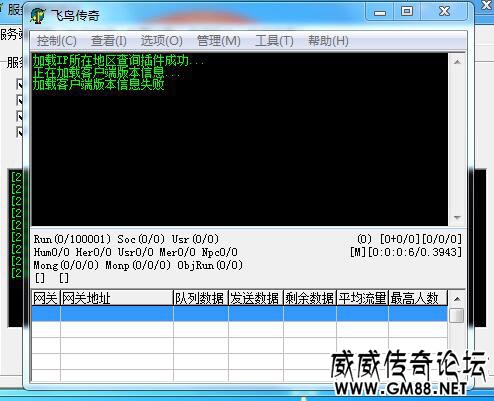Minimize the 飞鸟传奇 window
Image resolution: width=494 pixels, height=401 pixels.
point(380,12)
